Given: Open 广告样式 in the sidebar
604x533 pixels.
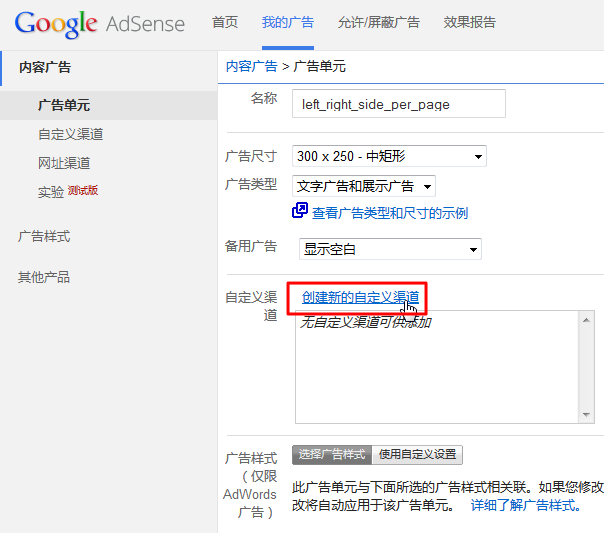Looking at the screenshot, I should (x=44, y=236).
